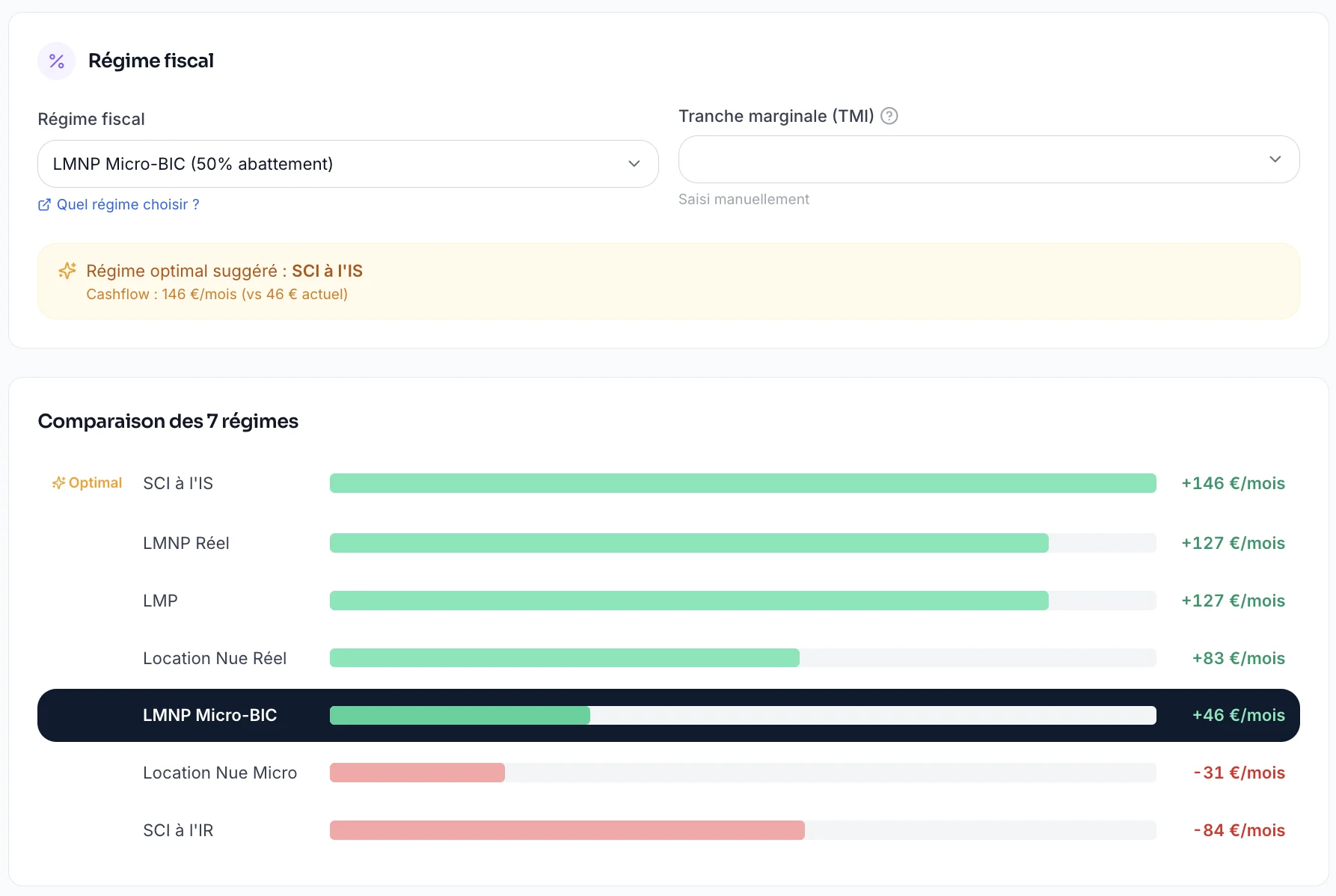Click the highlighted LMNP Micro-BIC row
This screenshot has width=1336, height=896.
(x=669, y=715)
